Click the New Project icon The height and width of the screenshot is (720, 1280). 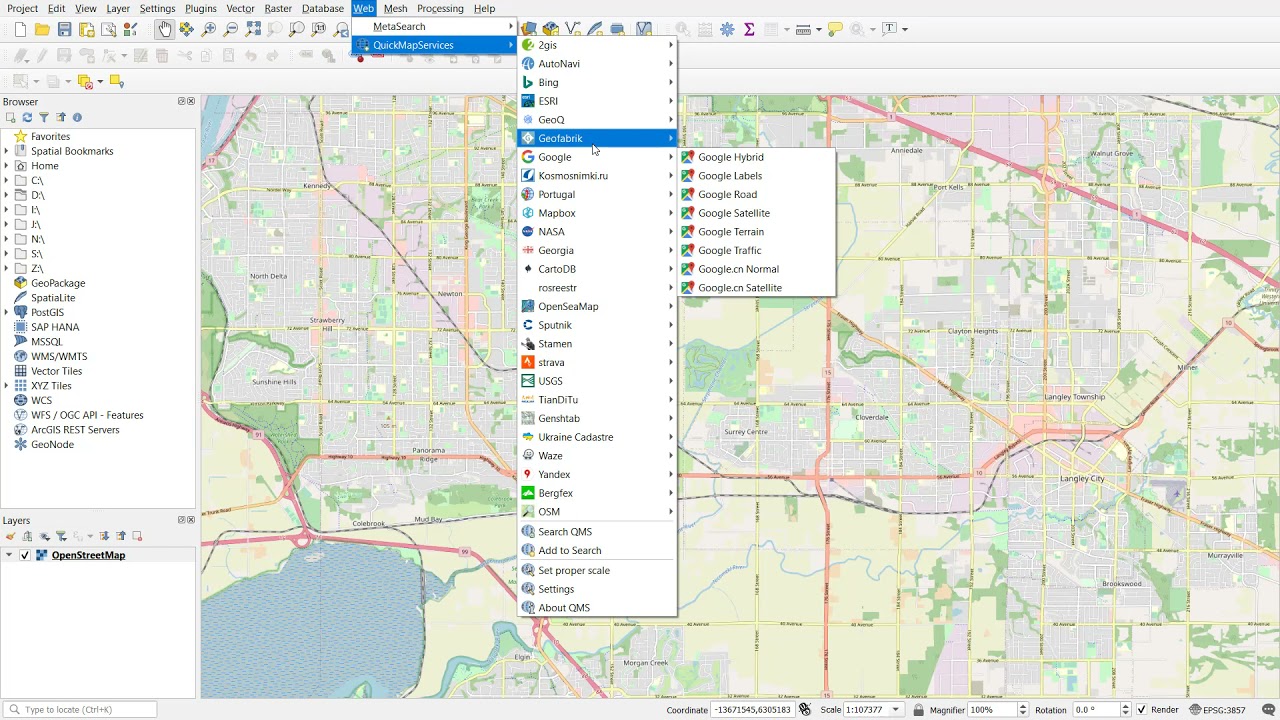20,29
